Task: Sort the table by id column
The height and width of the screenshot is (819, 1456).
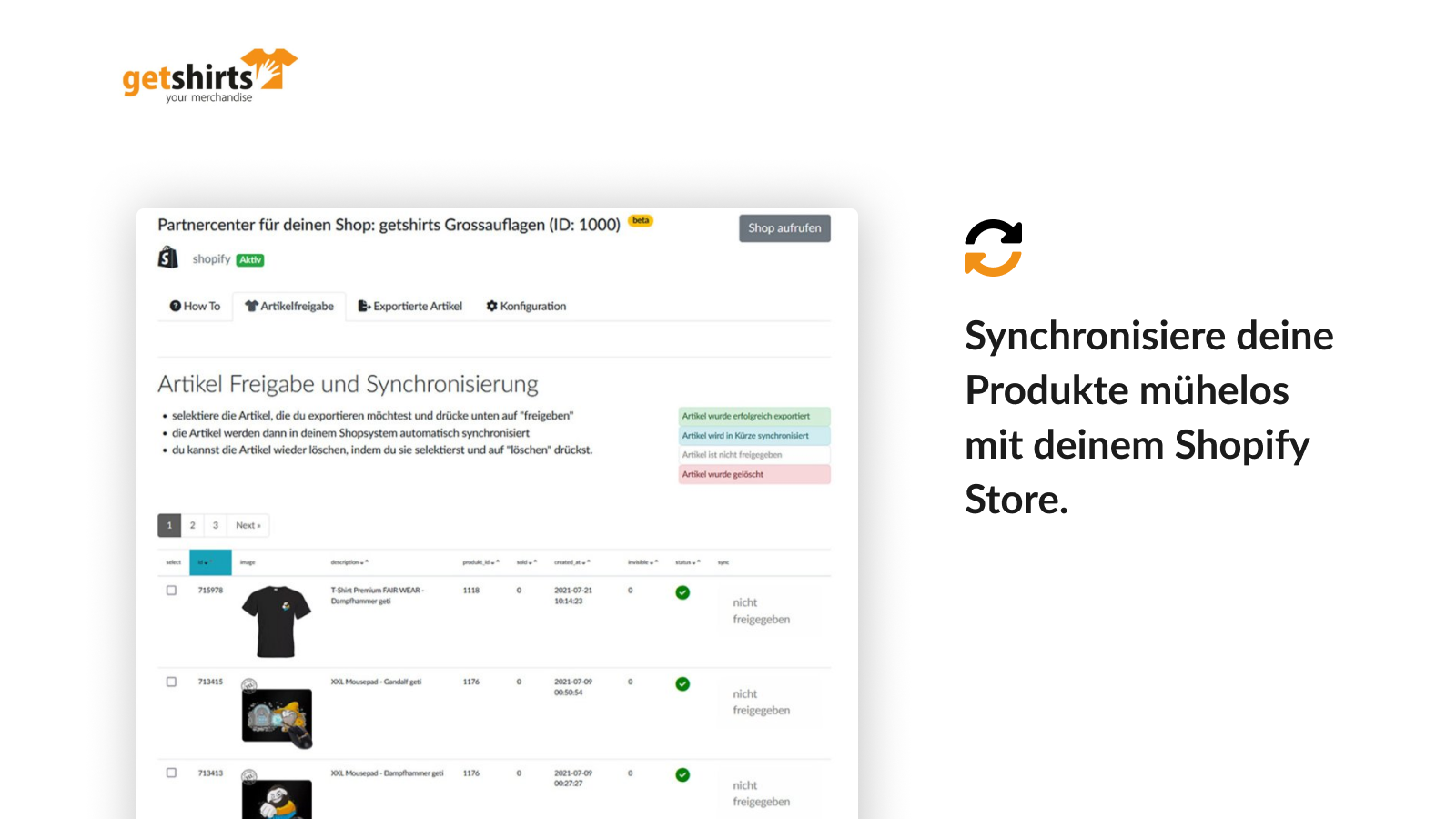Action: coord(210,562)
